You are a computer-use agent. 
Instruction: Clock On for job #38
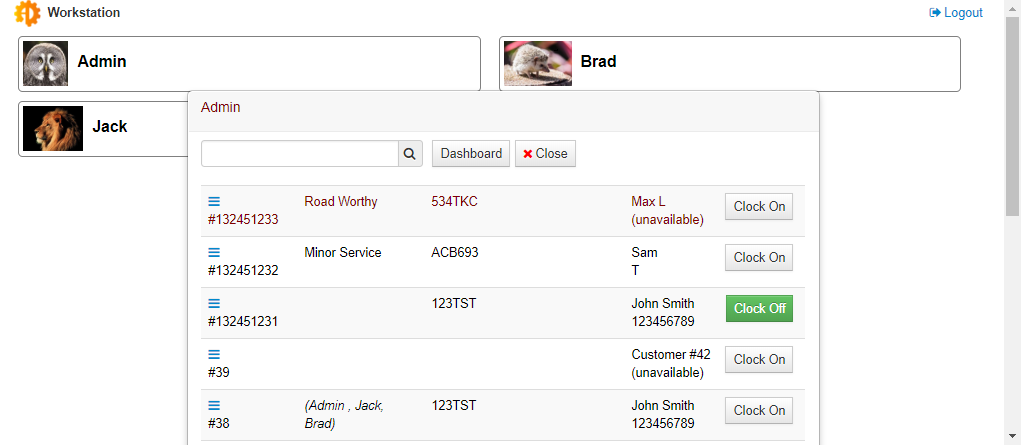759,410
